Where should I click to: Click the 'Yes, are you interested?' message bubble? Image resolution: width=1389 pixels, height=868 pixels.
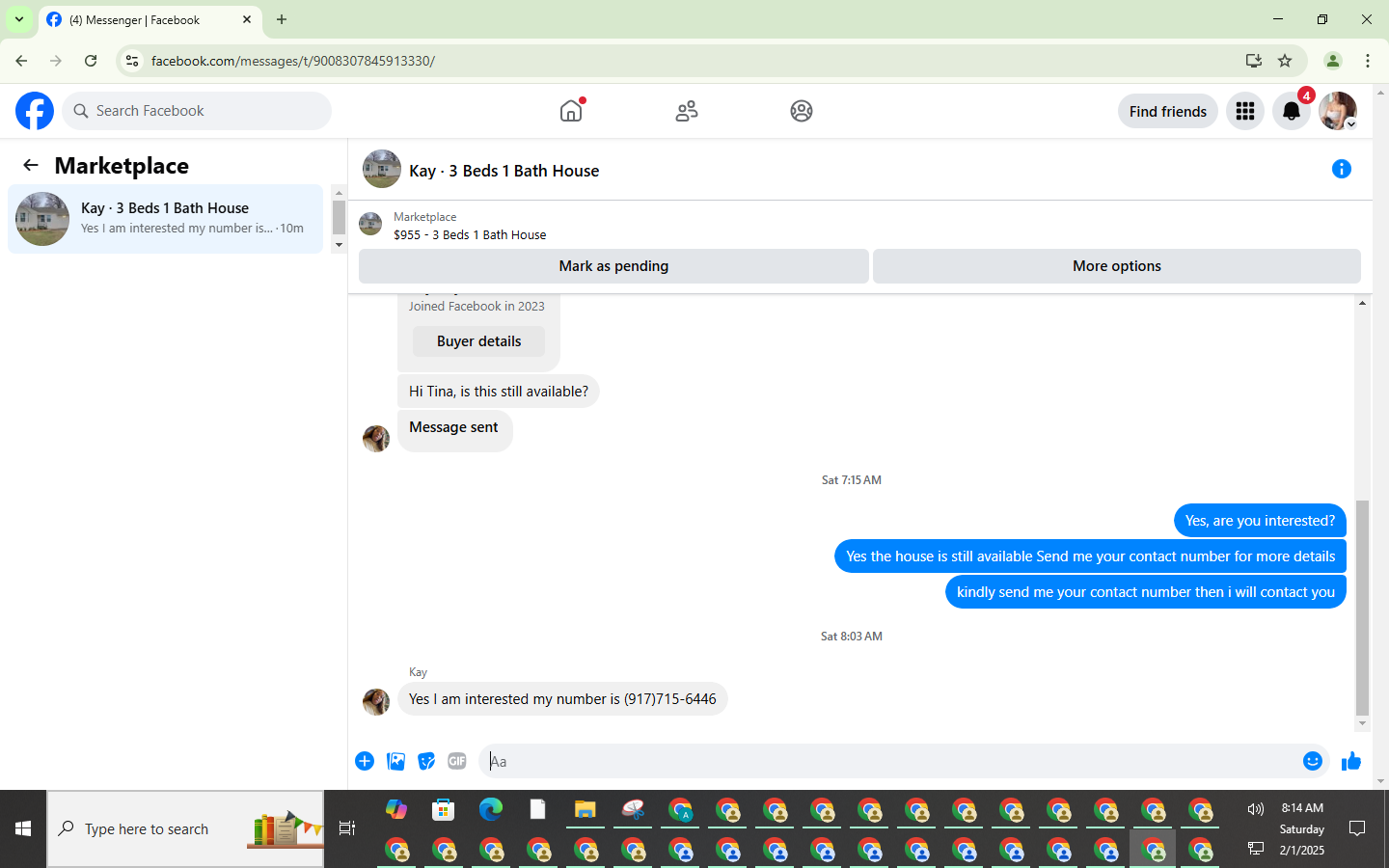(1260, 520)
